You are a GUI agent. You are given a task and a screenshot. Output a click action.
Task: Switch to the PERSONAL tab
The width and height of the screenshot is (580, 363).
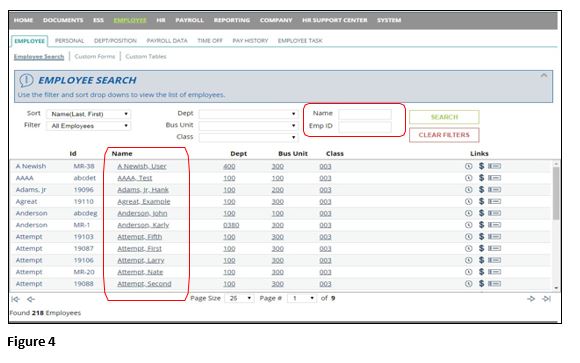(69, 41)
